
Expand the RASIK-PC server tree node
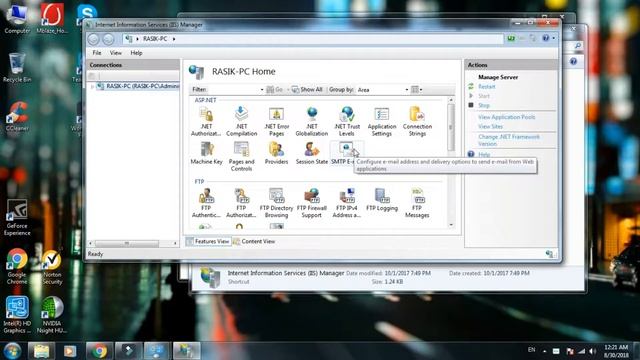point(93,87)
